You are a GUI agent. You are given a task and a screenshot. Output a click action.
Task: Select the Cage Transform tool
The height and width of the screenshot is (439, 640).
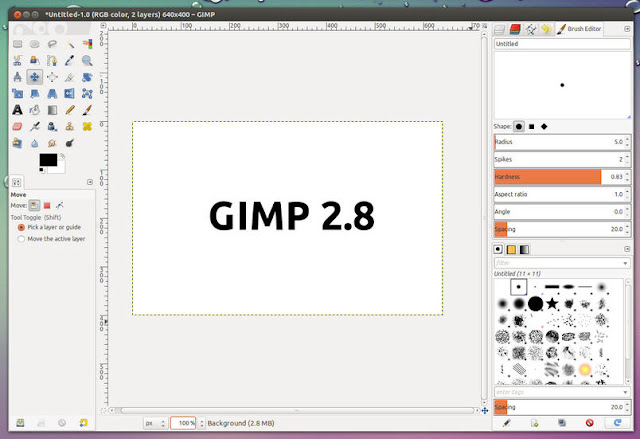(87, 93)
